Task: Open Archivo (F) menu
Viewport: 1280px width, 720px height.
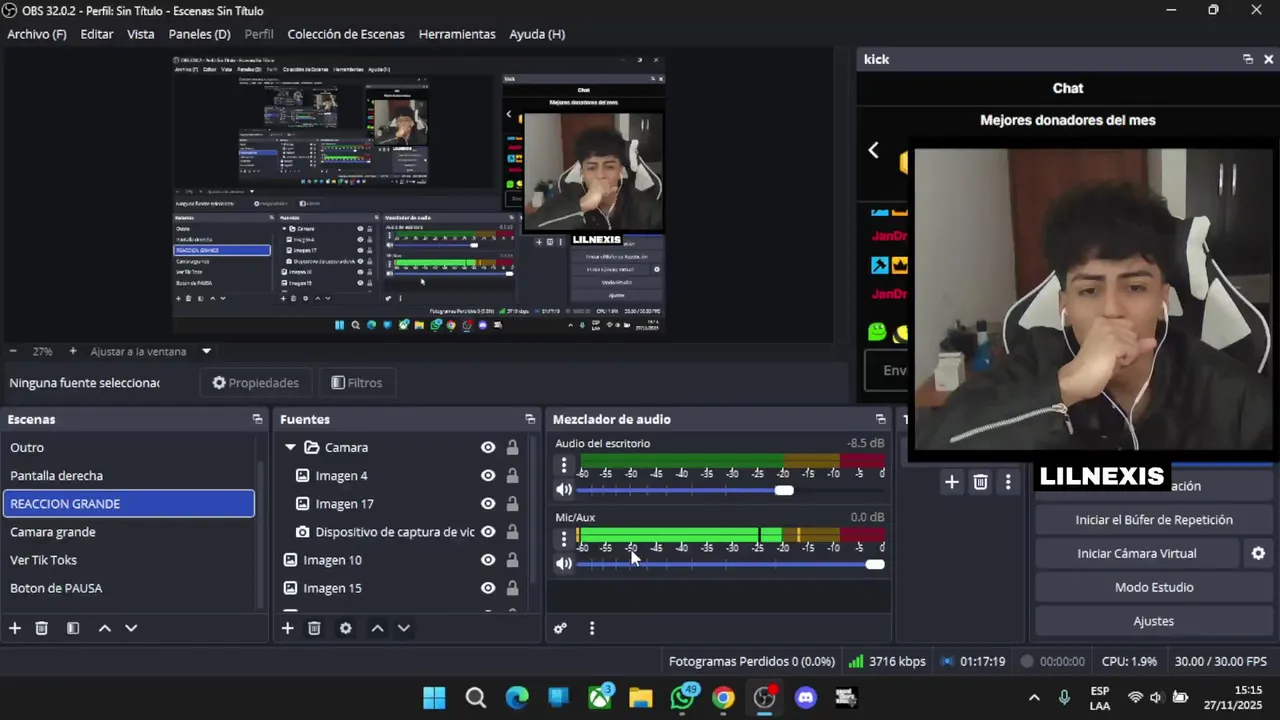Action: point(37,34)
